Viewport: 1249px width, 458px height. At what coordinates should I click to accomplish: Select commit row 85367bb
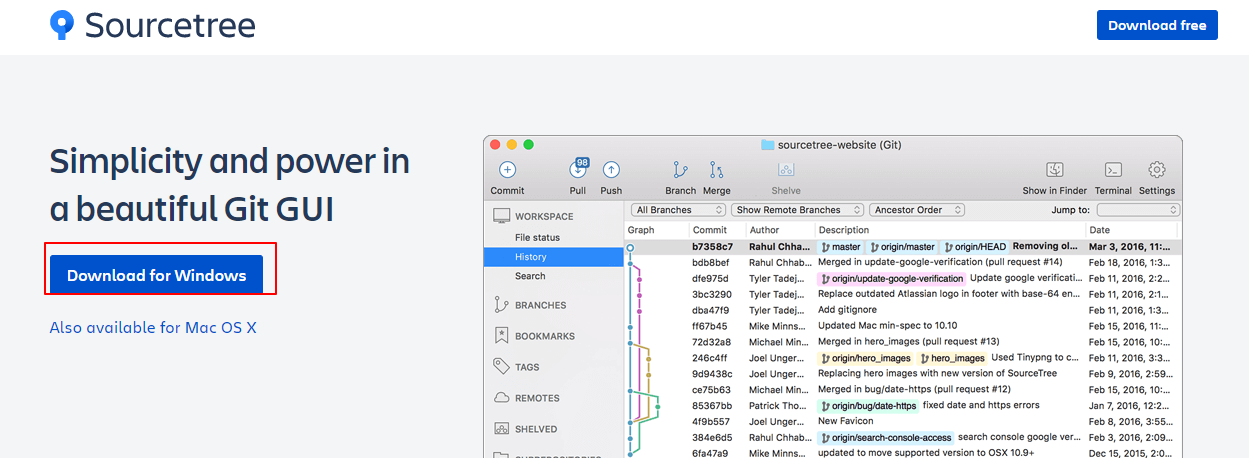click(x=903, y=405)
